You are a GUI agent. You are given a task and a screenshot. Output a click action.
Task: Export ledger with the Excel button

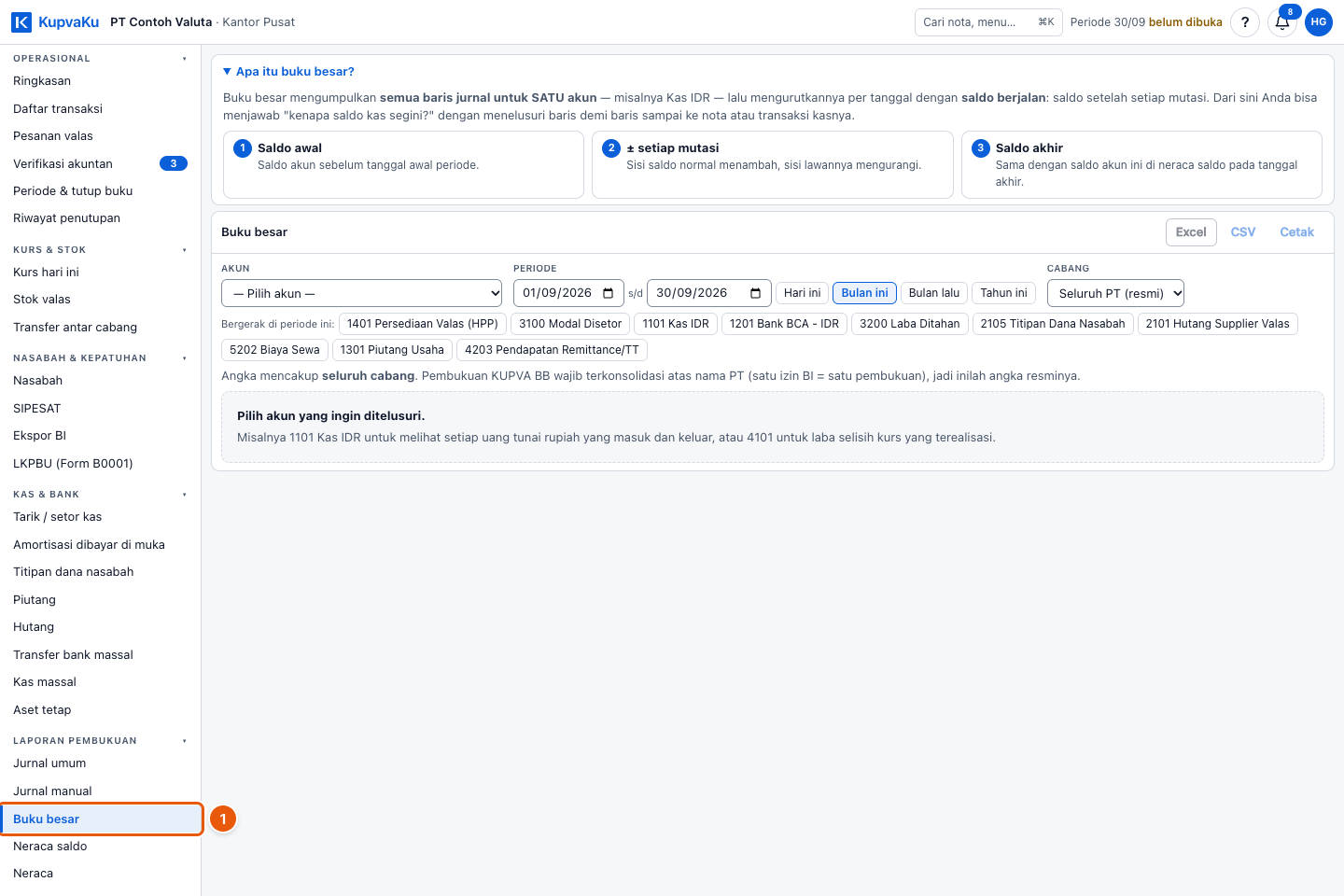pos(1191,232)
